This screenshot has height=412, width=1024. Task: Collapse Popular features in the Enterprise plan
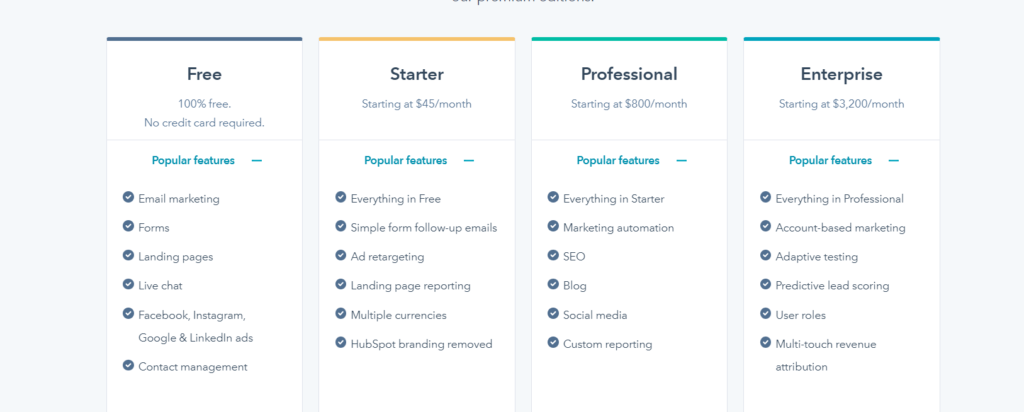(894, 160)
